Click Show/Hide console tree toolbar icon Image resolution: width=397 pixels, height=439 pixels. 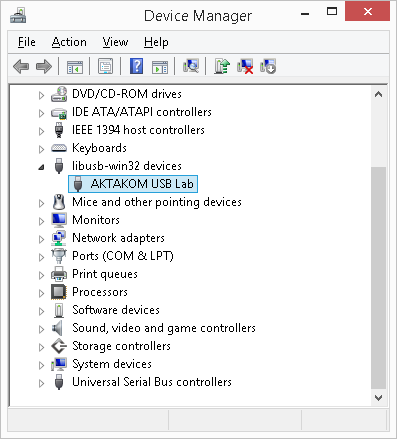(x=75, y=67)
